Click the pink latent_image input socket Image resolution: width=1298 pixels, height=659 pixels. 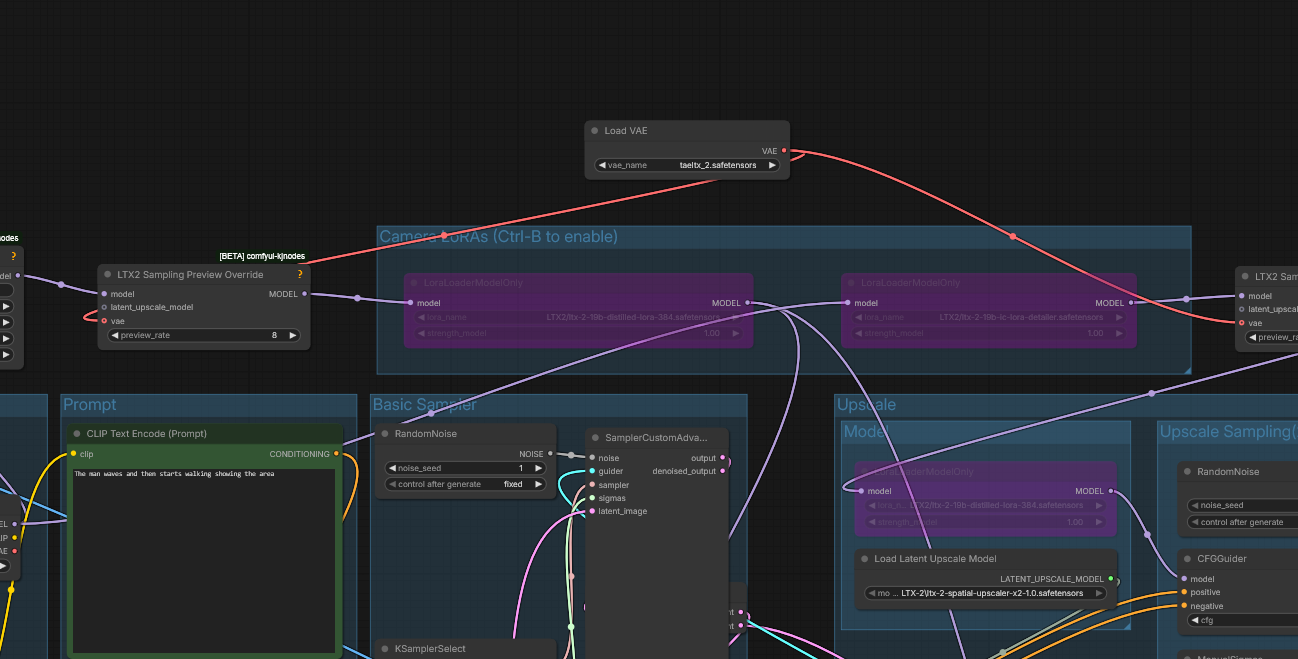tap(592, 511)
